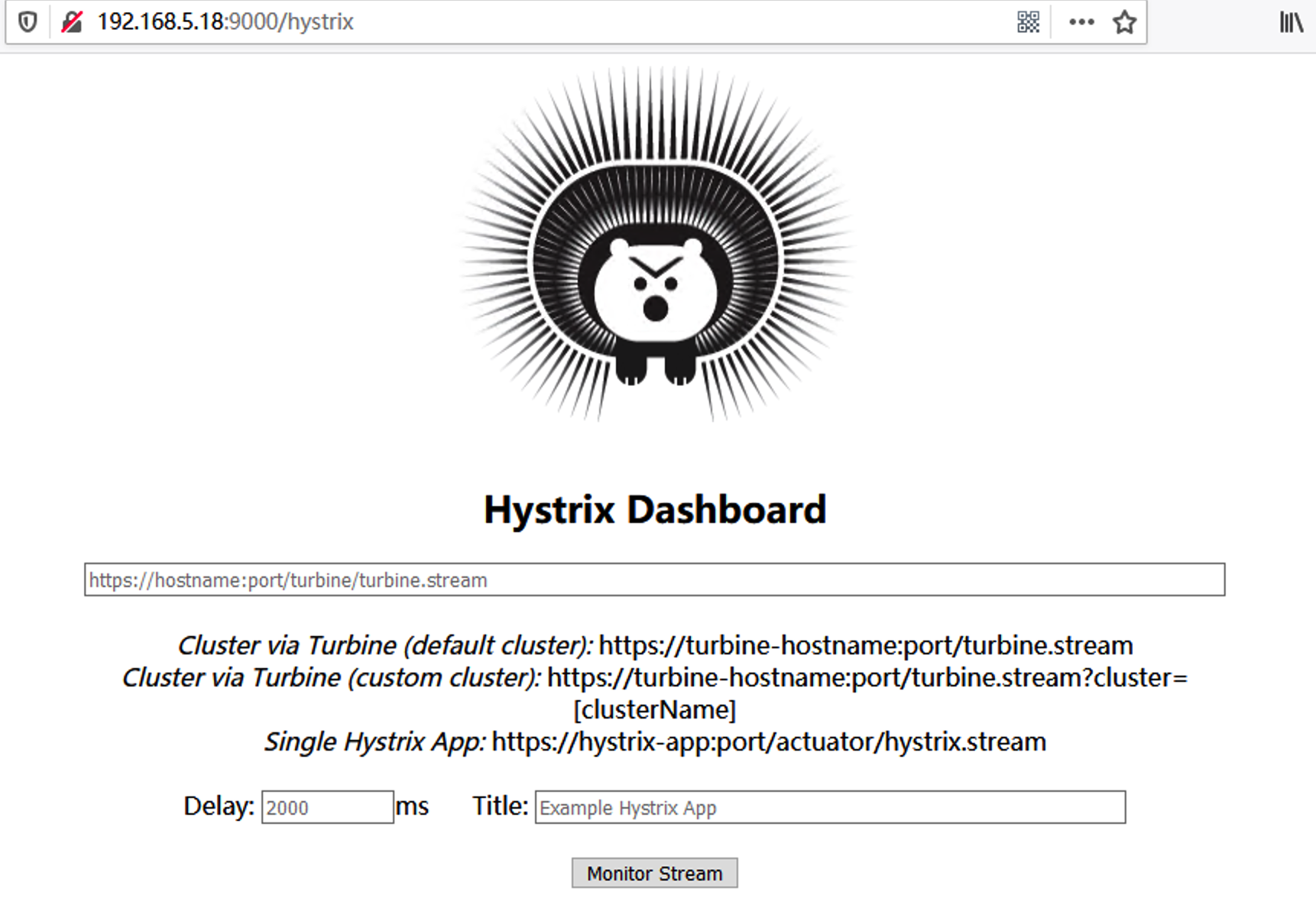
Task: Click the 'Hystrix Dashboard' heading
Action: coord(655,509)
